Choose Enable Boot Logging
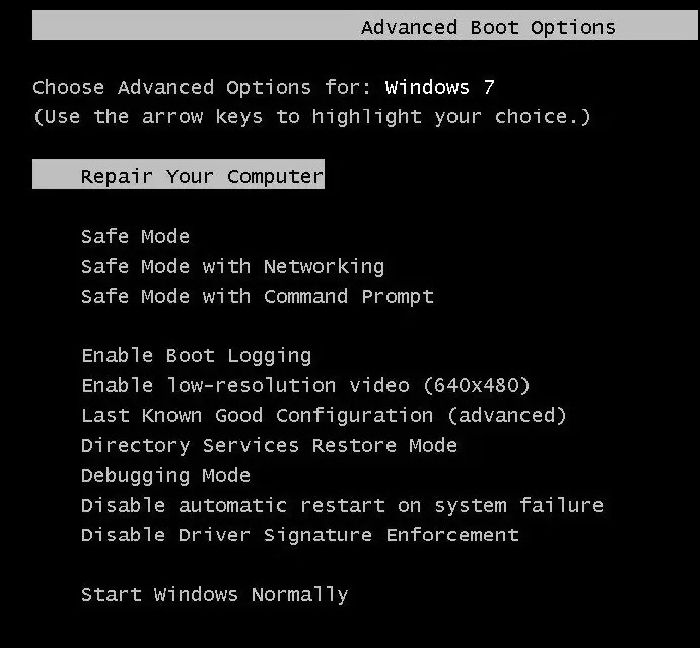Screen dimensions: 700x648 click(196, 356)
